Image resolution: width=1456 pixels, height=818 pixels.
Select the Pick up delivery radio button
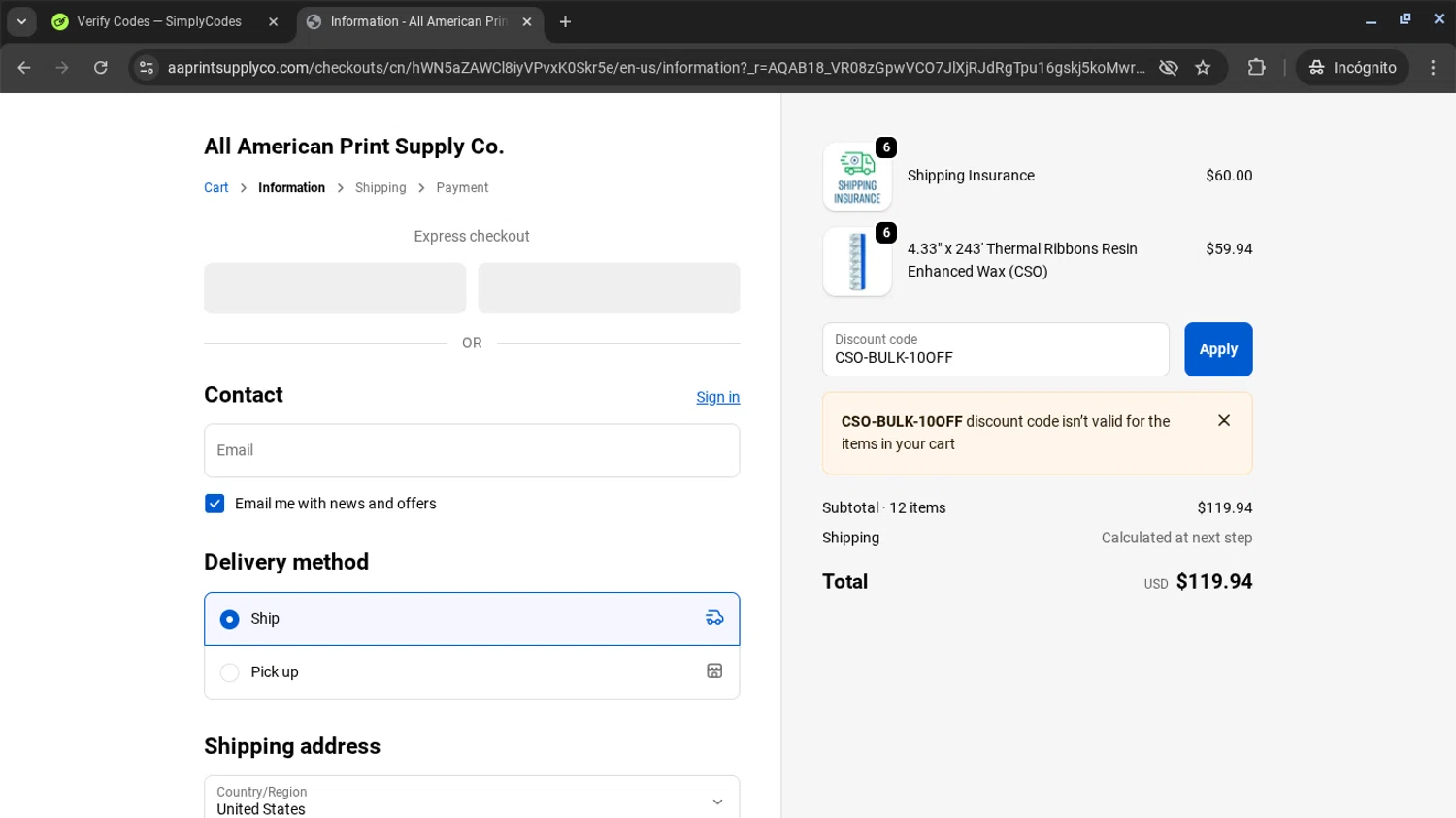click(229, 672)
